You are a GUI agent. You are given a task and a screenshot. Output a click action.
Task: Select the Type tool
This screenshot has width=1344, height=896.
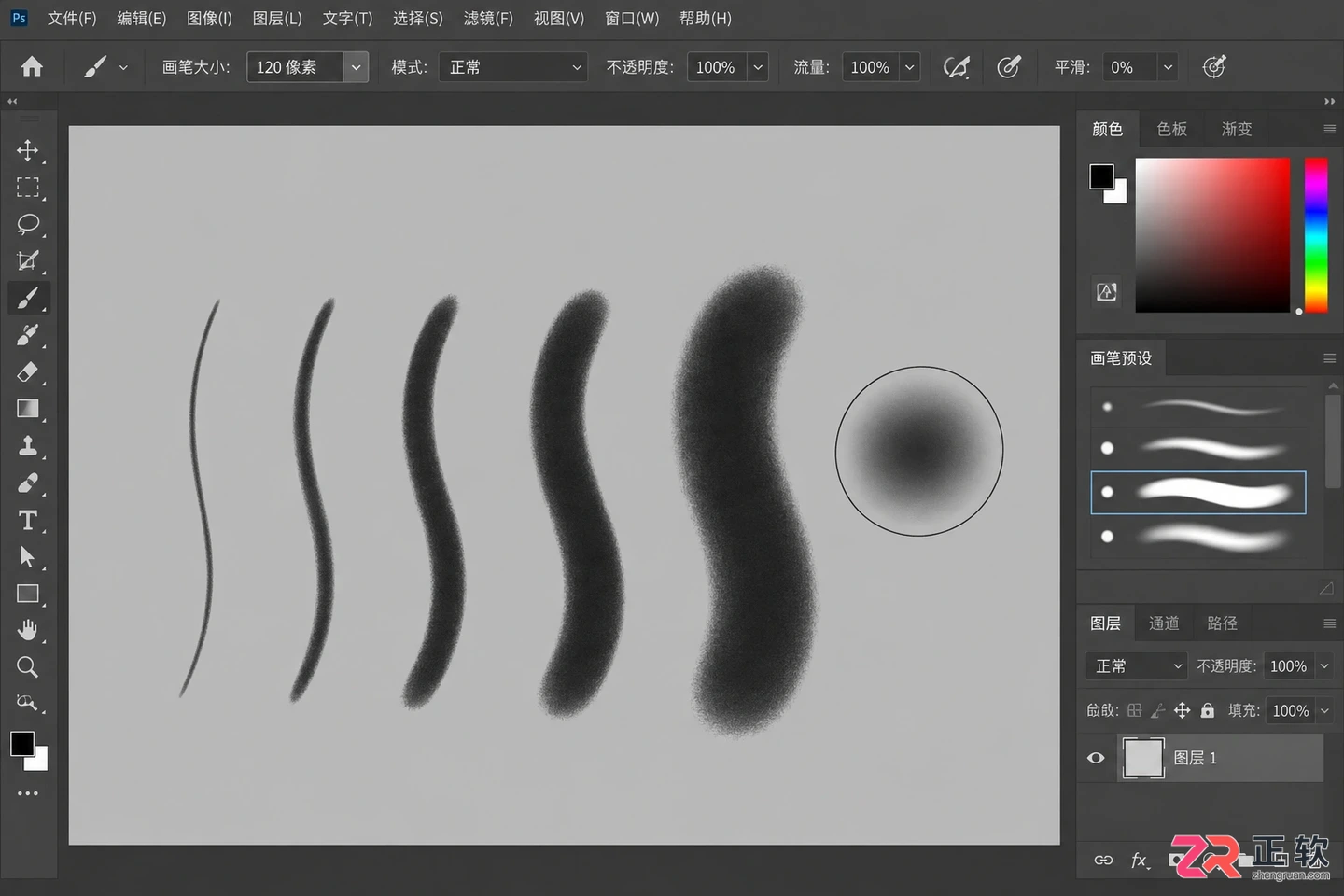pos(28,520)
